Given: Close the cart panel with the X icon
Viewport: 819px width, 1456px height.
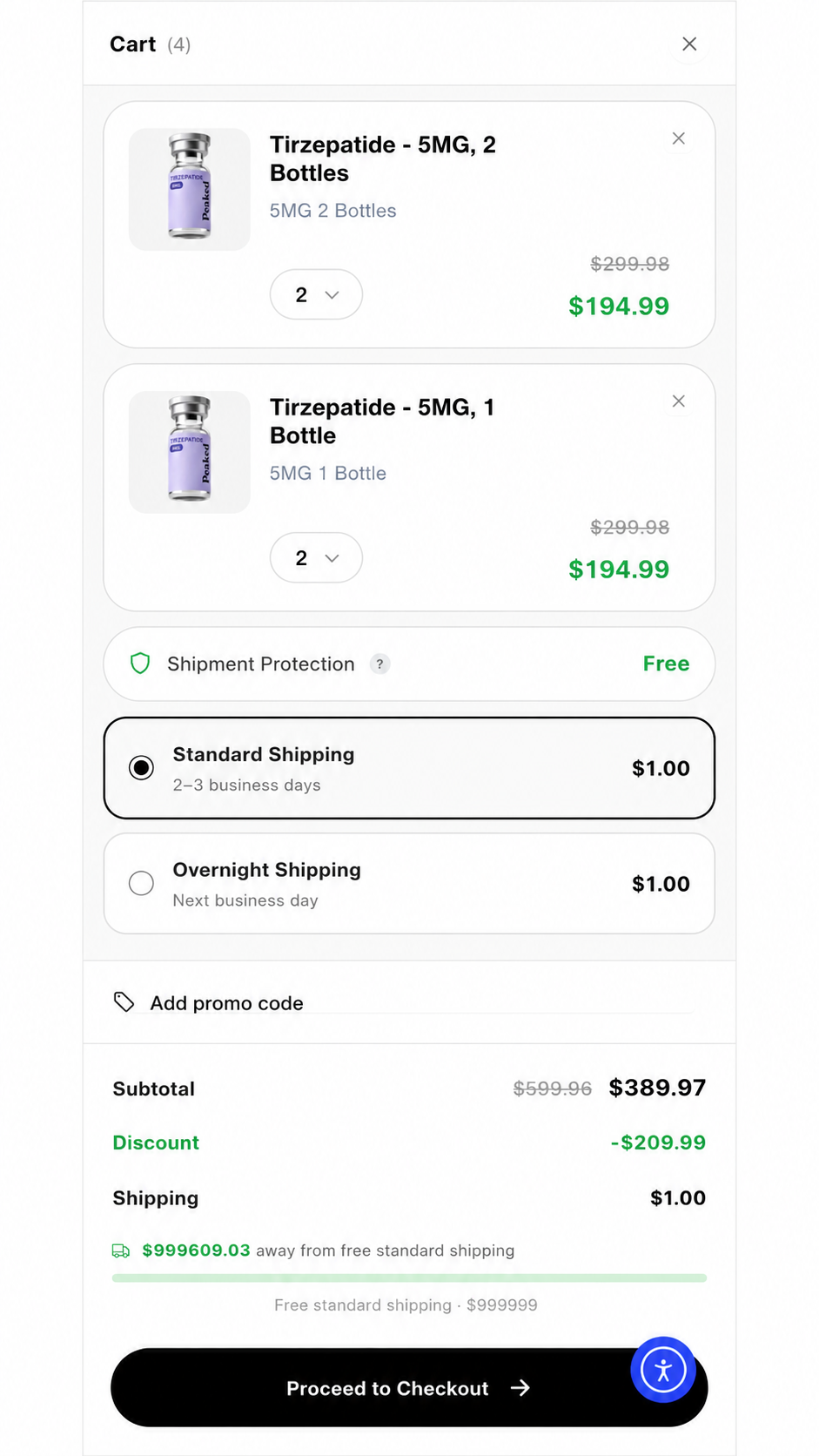Looking at the screenshot, I should 689,44.
